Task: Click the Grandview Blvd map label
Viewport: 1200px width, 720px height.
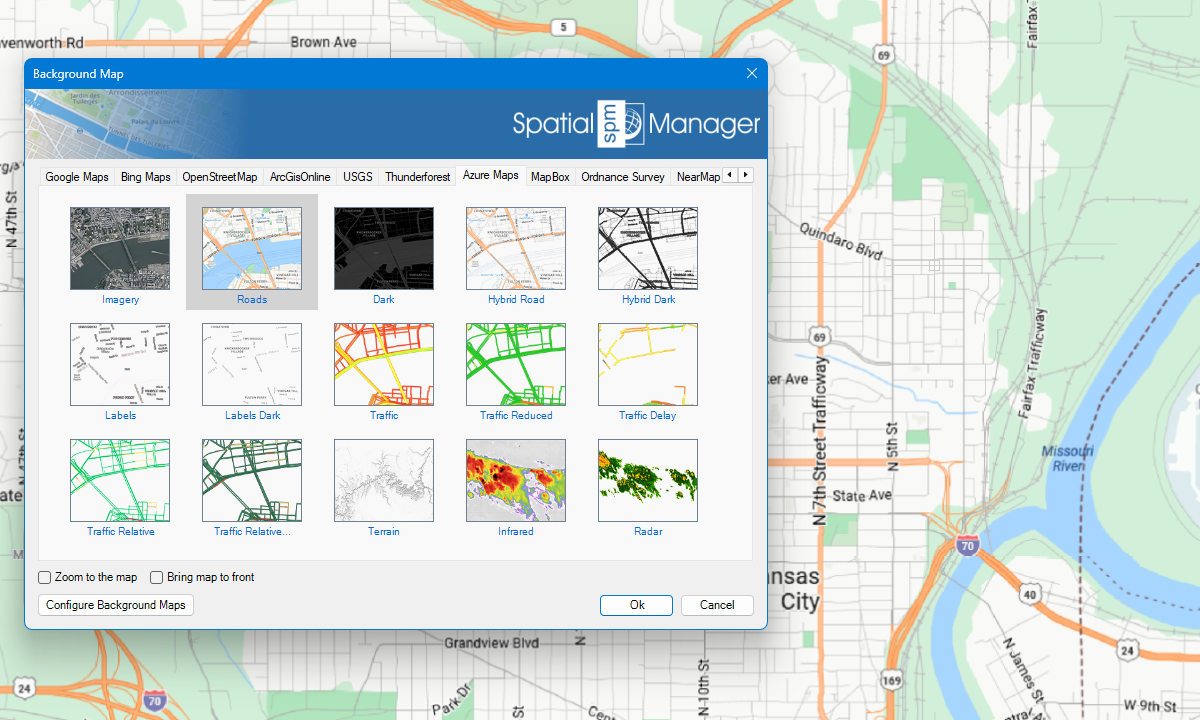Action: [492, 642]
